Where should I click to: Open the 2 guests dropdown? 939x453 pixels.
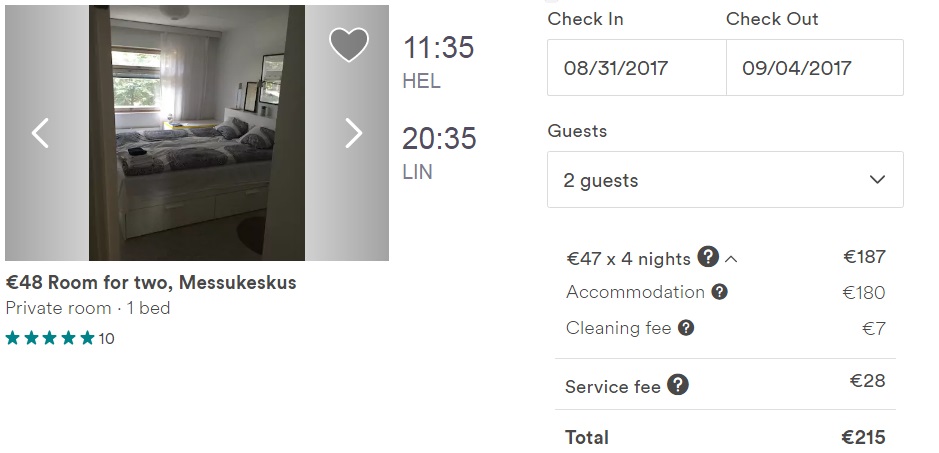[x=725, y=180]
